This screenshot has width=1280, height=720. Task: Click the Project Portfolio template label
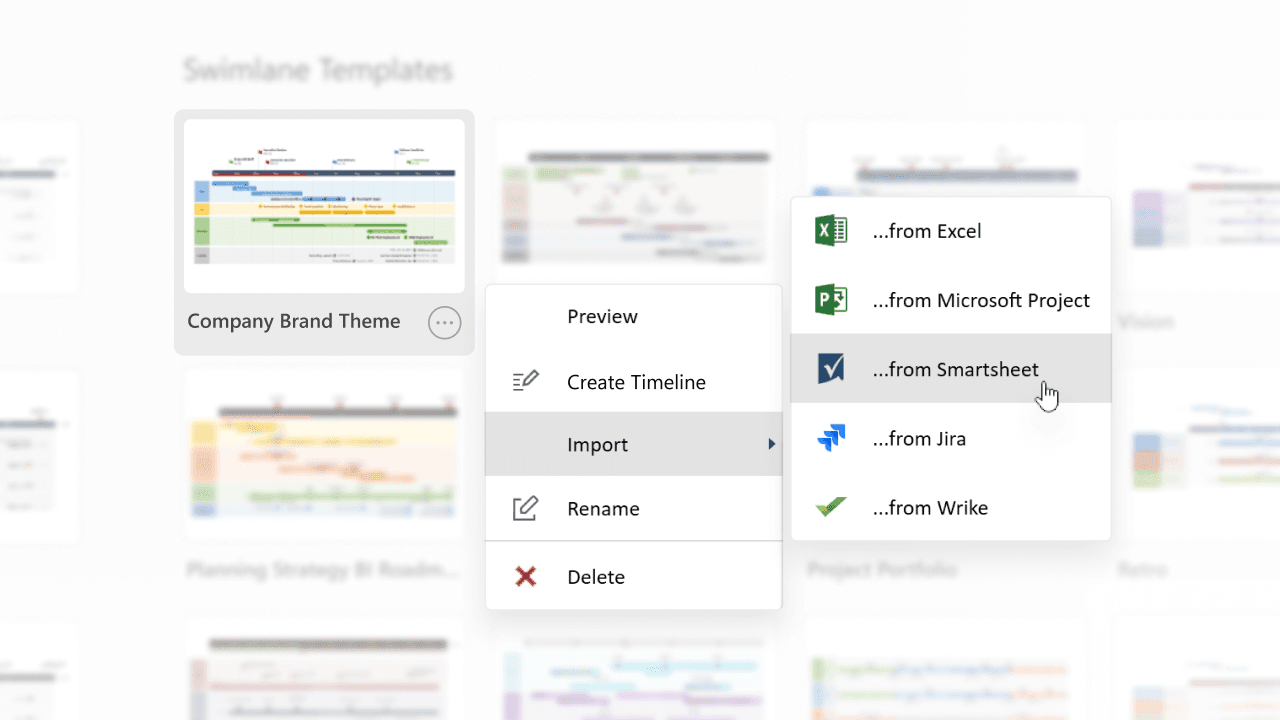click(882, 569)
